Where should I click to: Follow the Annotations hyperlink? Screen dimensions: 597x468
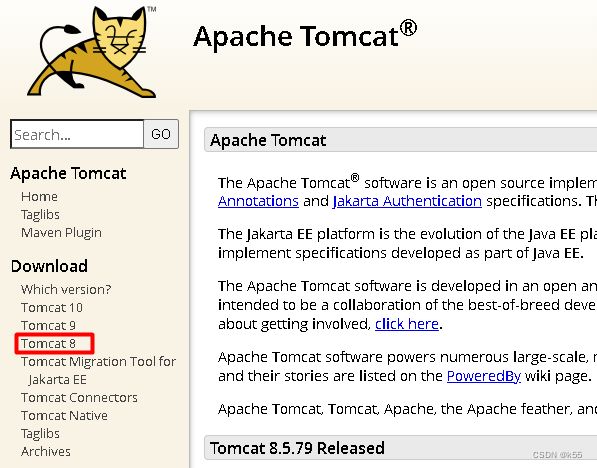(x=258, y=201)
